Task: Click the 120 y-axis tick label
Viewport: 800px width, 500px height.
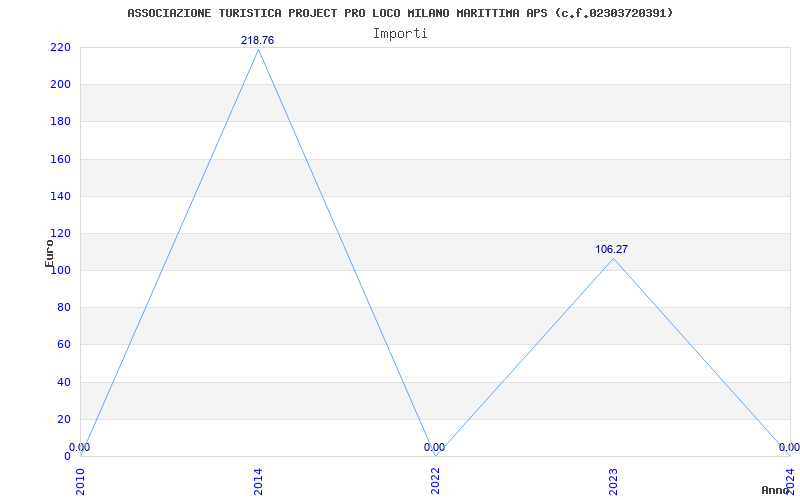Action: tap(60, 233)
